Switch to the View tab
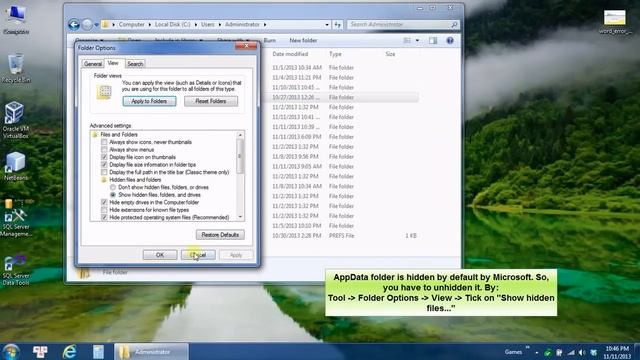This screenshot has width=640, height=360. pyautogui.click(x=113, y=63)
